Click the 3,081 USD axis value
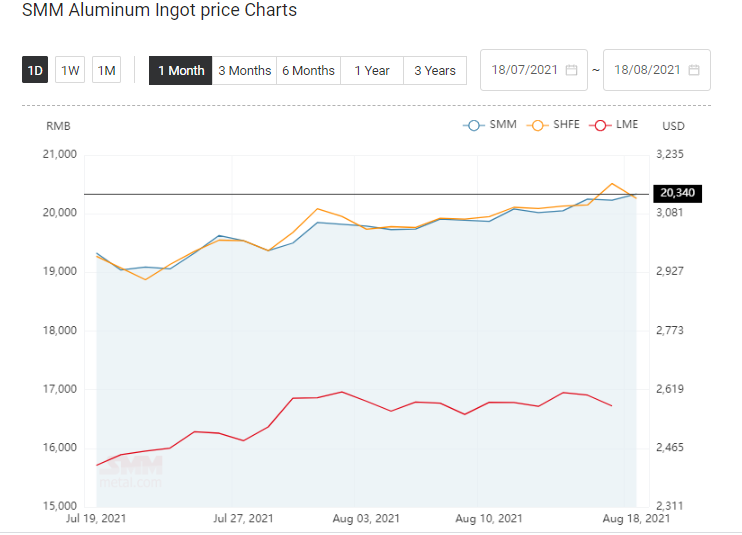Viewport: 742px width, 535px height. click(670, 212)
